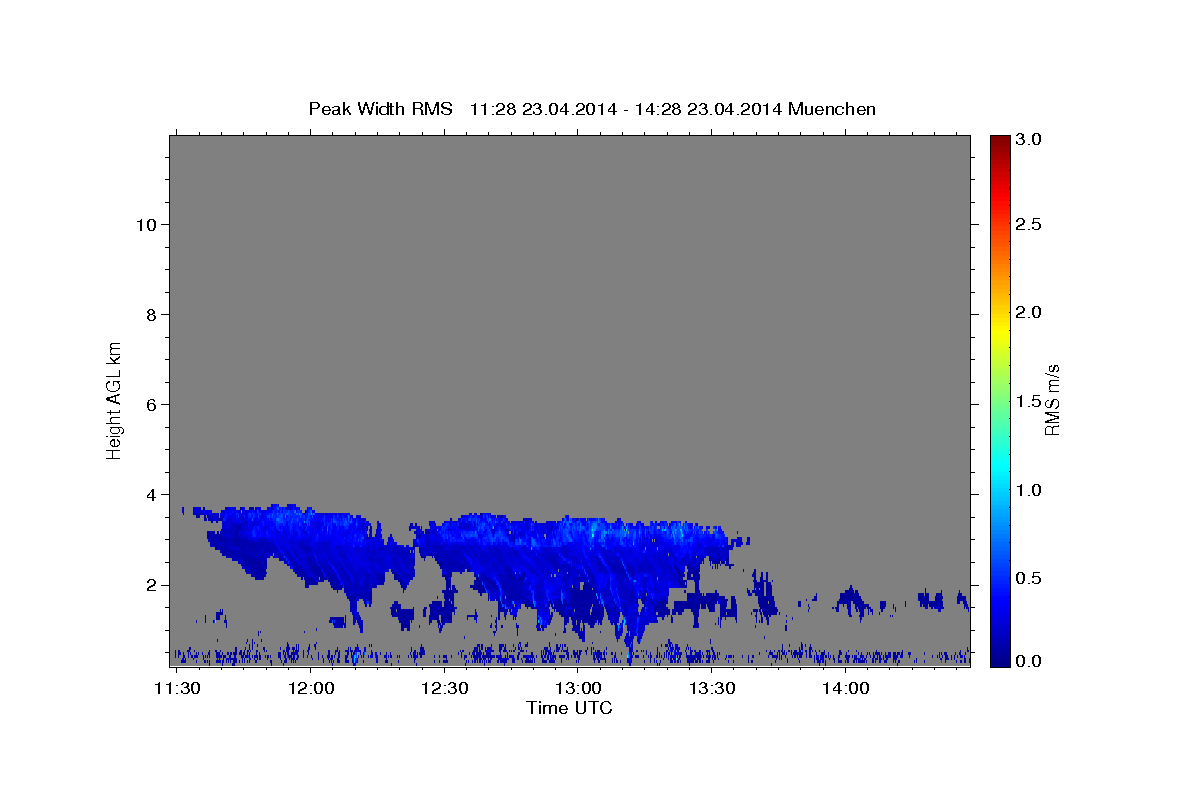Click the 11:30 time tick label

(176, 688)
